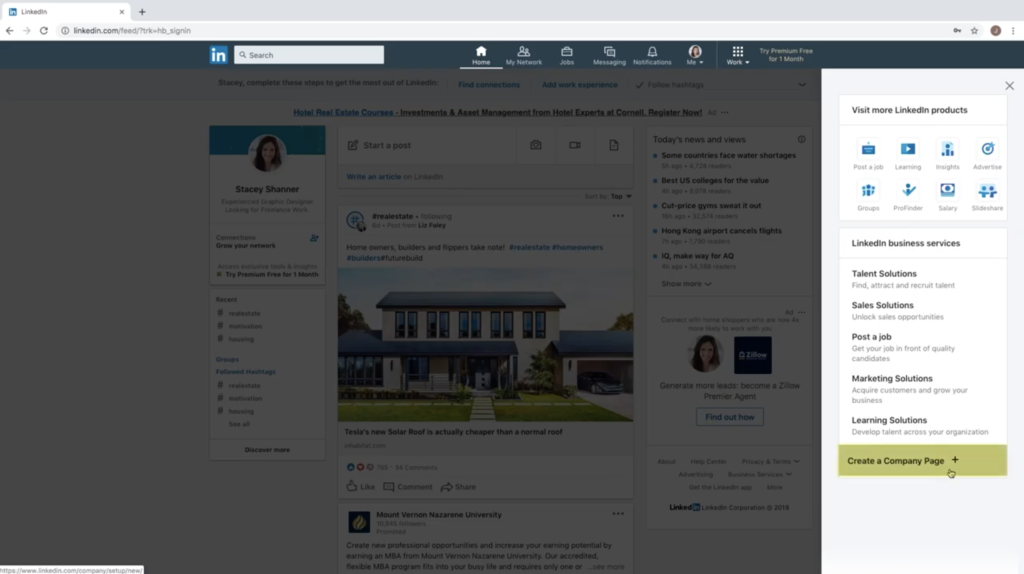Open Talent Solutions

tap(884, 274)
